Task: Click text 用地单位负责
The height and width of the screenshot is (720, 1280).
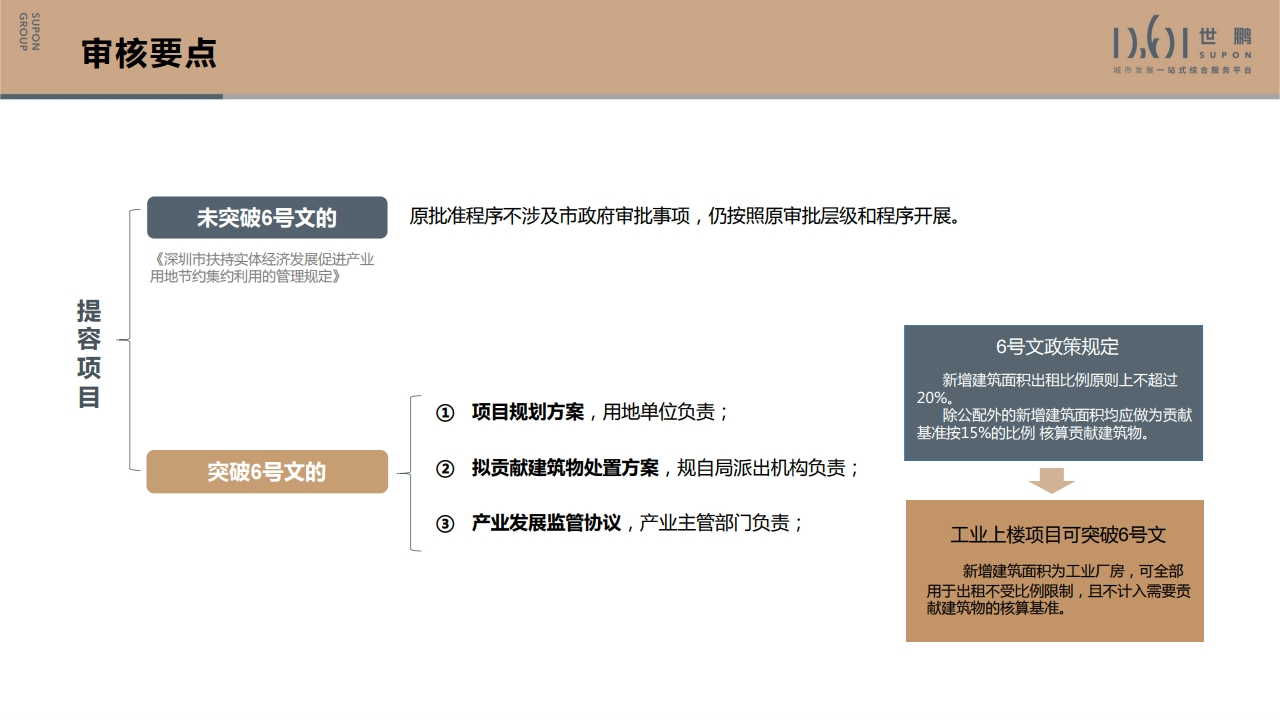Action: pyautogui.click(x=659, y=412)
